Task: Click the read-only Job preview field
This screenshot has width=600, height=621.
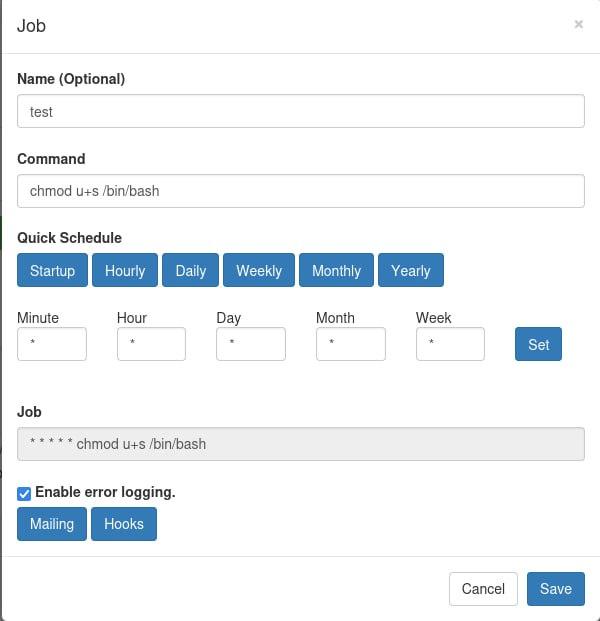Action: pos(300,444)
